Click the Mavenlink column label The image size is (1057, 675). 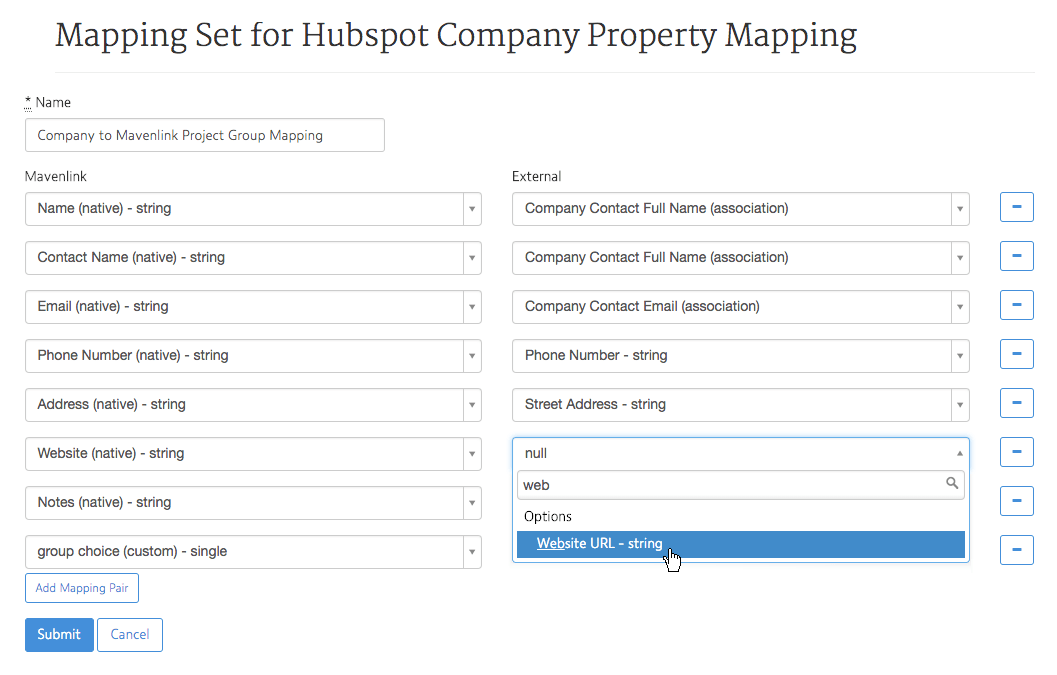[56, 176]
